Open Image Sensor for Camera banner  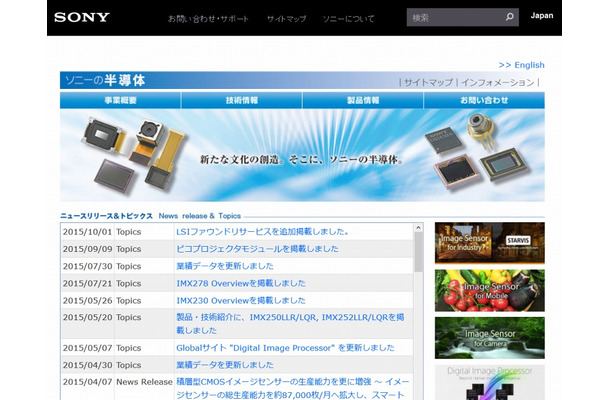tap(490, 338)
